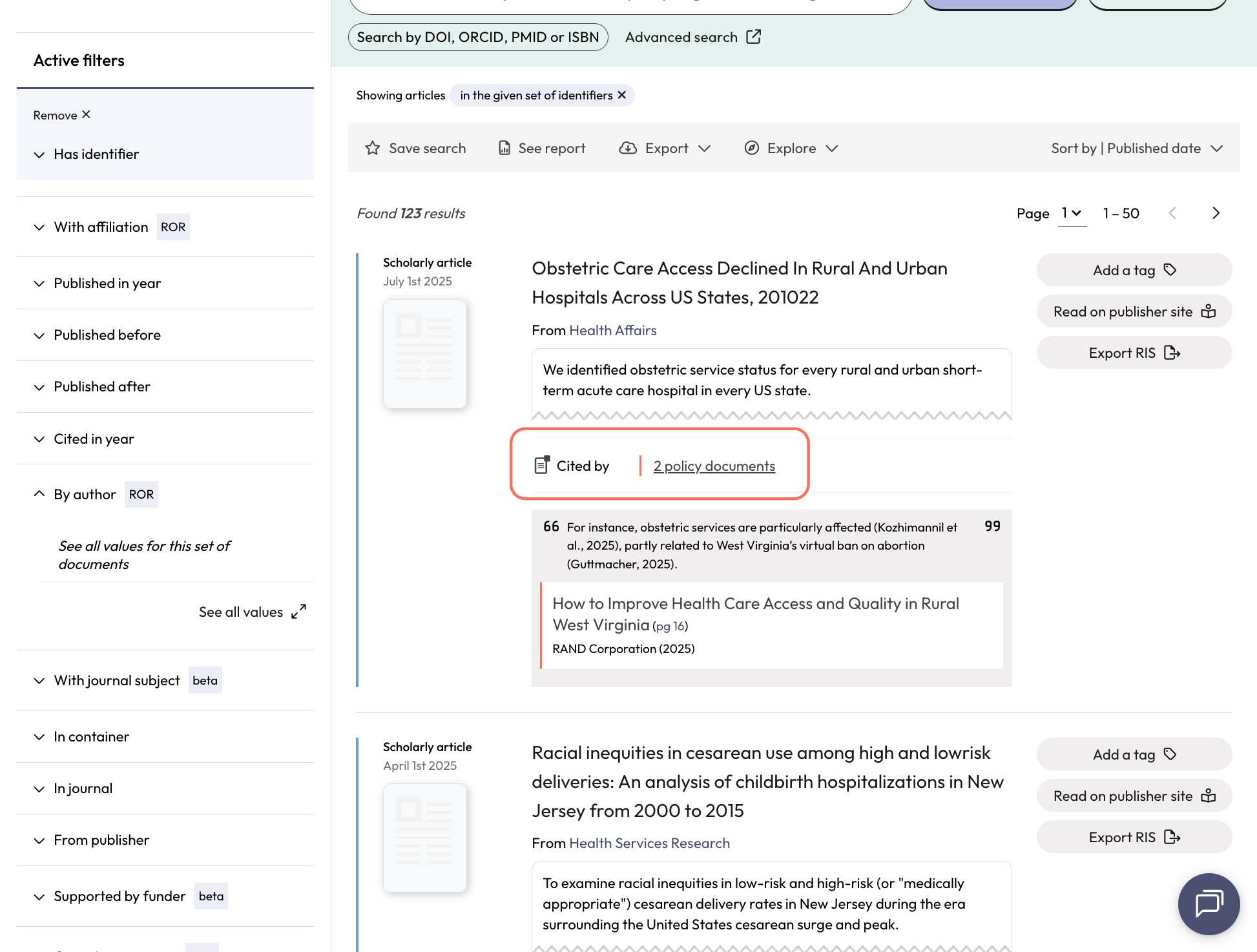This screenshot has width=1257, height=952.
Task: Open 'How to Improve Health Care Access' RAND document
Action: (x=755, y=614)
